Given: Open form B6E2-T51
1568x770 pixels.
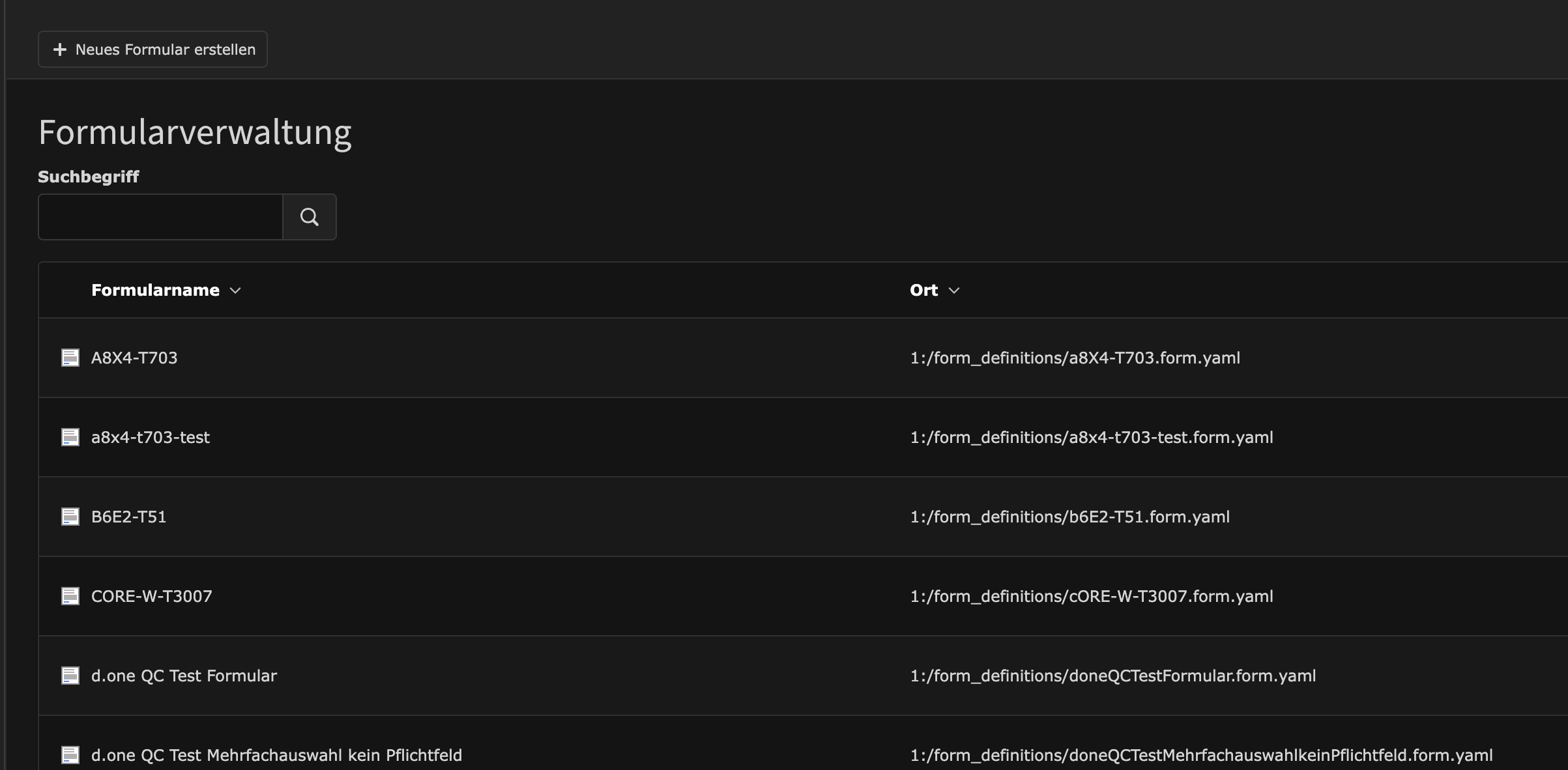Looking at the screenshot, I should pyautogui.click(x=128, y=517).
